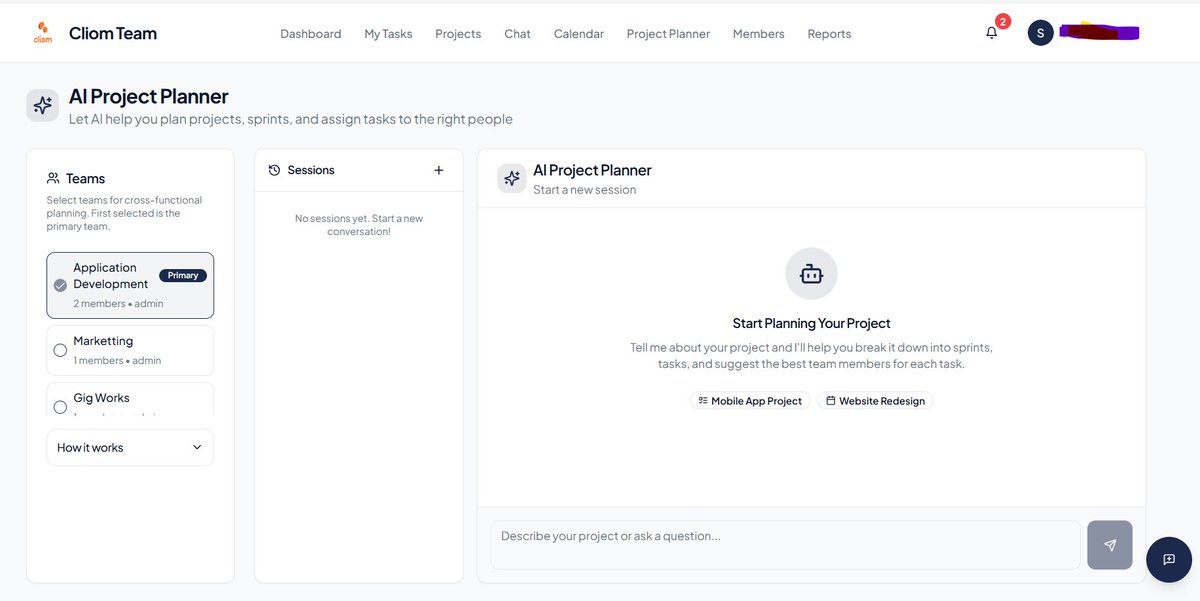
Task: Focus the Describe your project input
Action: 785,545
